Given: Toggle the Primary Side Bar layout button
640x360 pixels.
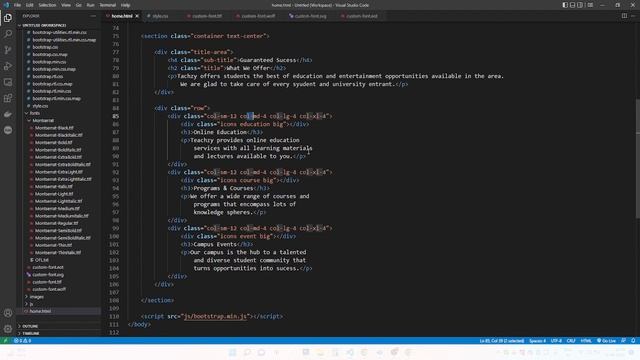Looking at the screenshot, I should point(565,5).
